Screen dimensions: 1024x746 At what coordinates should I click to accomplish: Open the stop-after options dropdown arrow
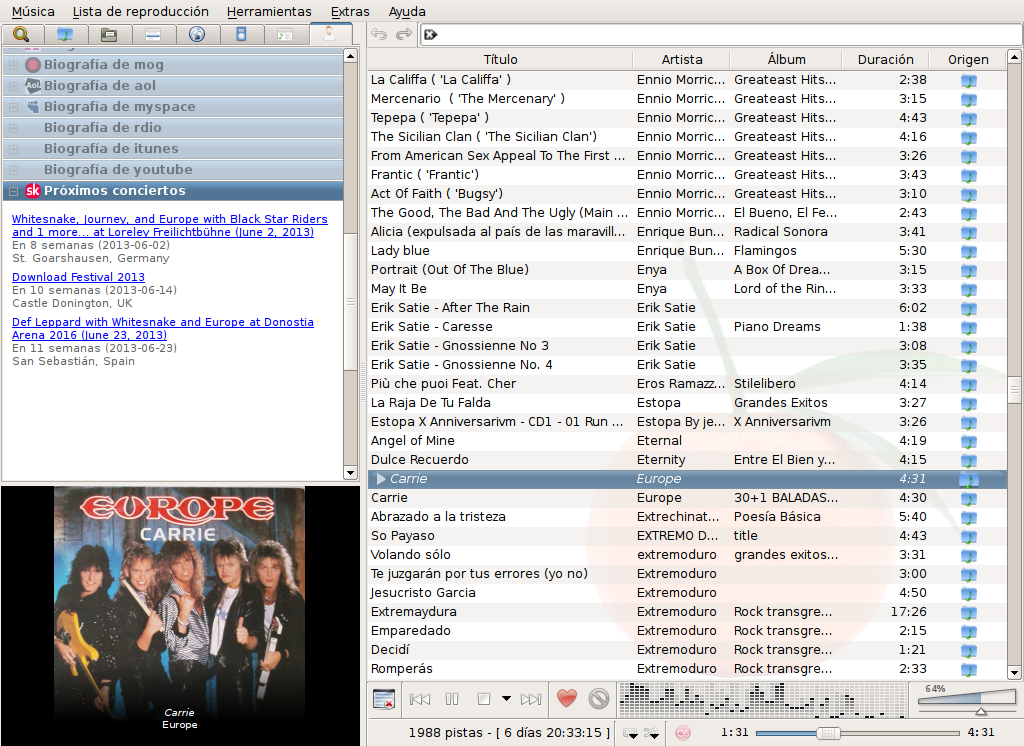coord(506,698)
